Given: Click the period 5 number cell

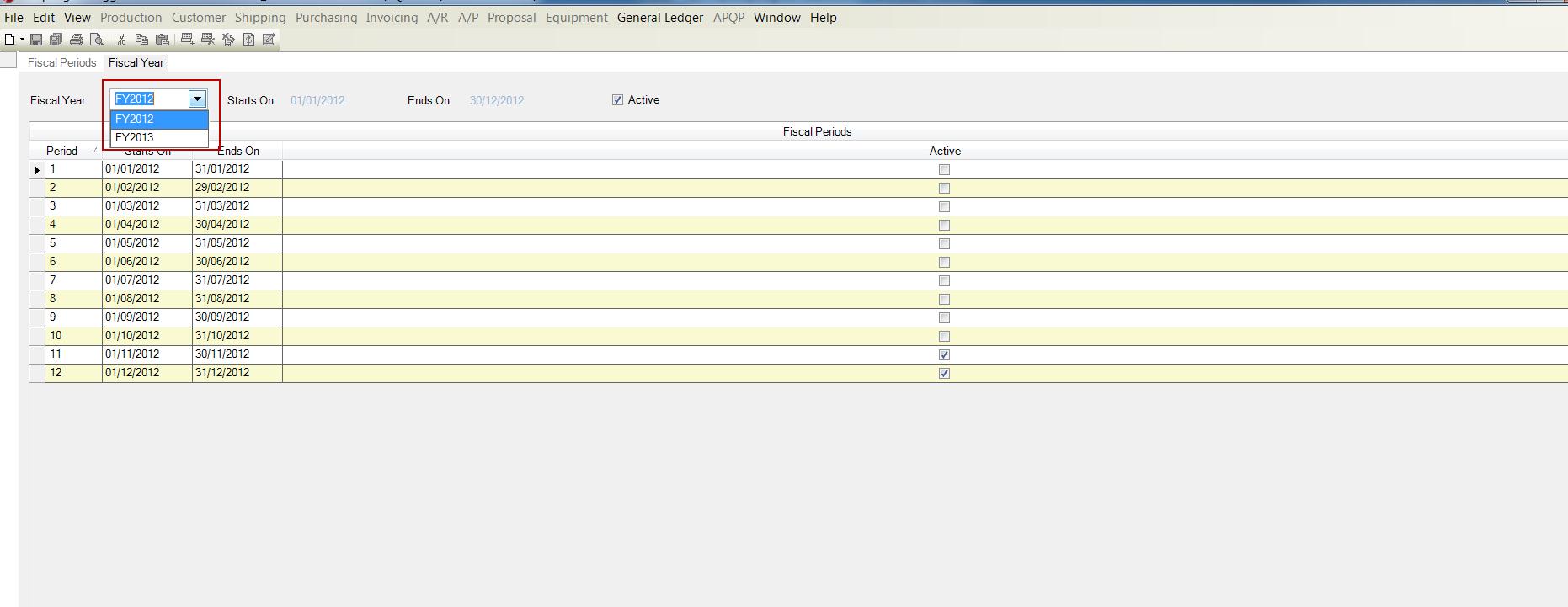Looking at the screenshot, I should pyautogui.click(x=73, y=243).
